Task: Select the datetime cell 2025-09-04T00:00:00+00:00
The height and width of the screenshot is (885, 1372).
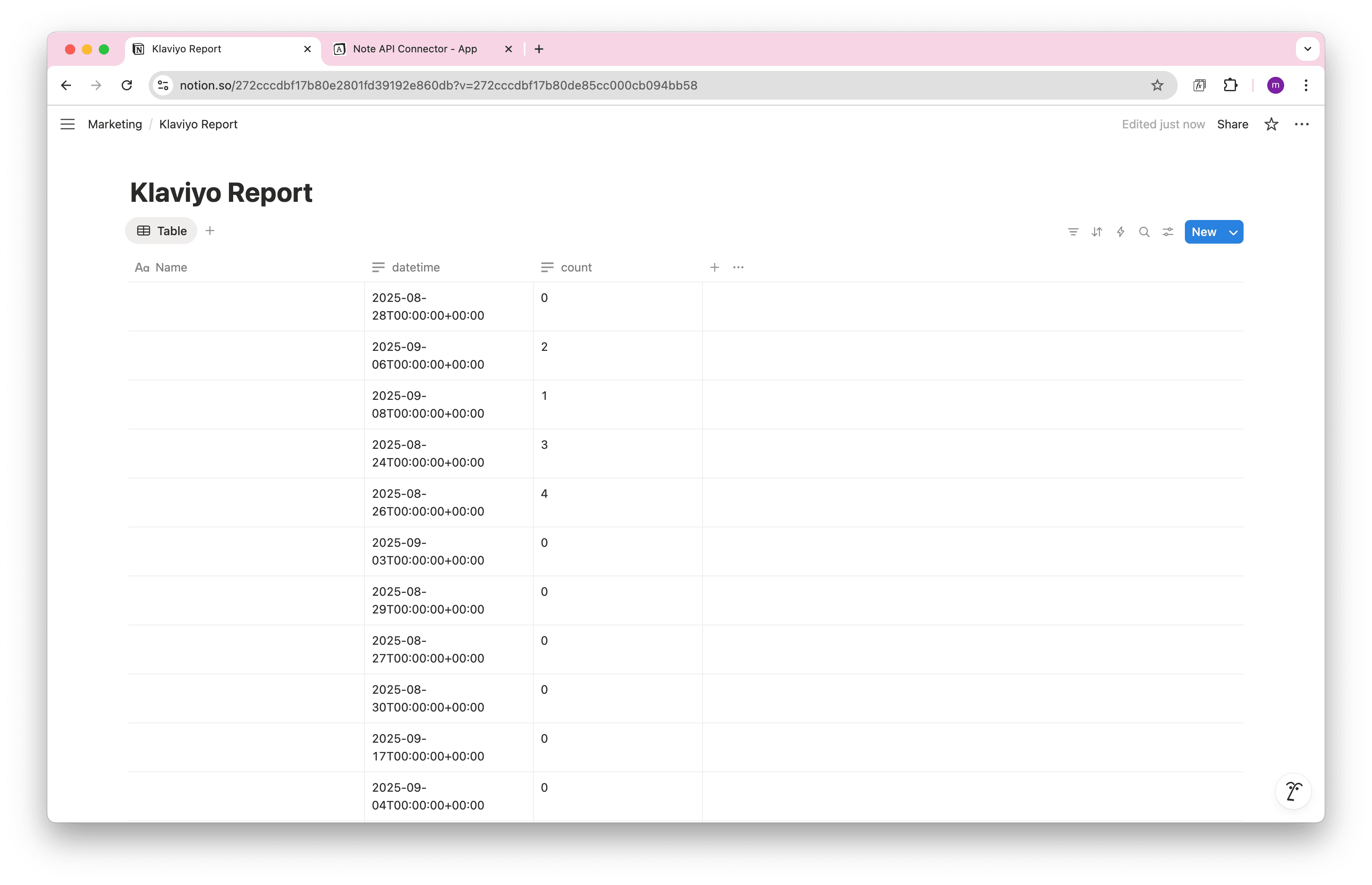Action: 449,796
